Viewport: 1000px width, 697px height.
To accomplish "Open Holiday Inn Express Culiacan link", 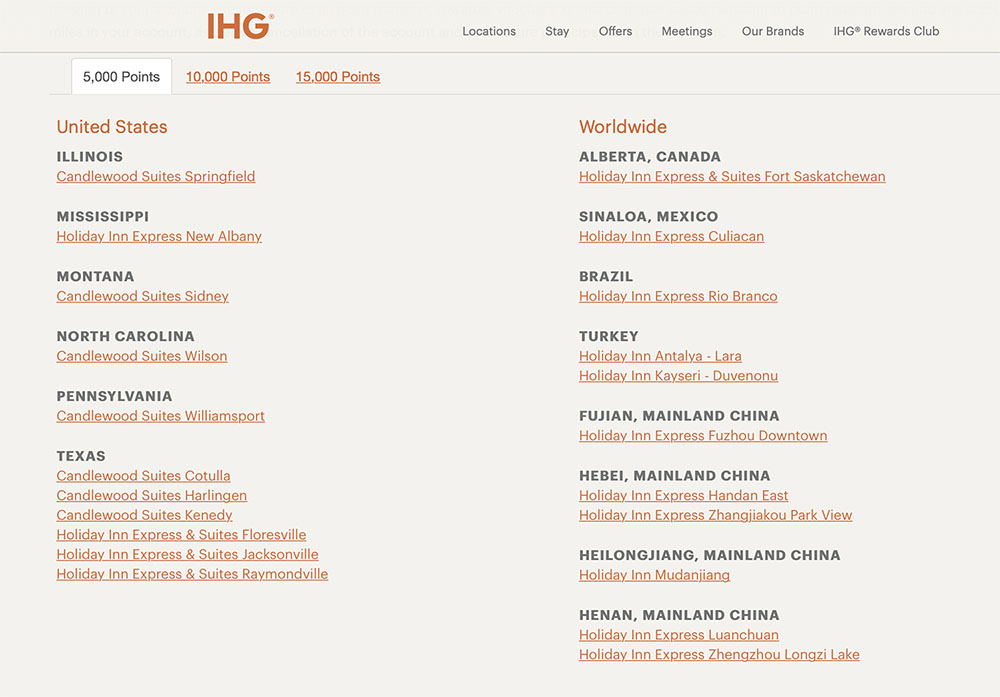I will coord(672,237).
